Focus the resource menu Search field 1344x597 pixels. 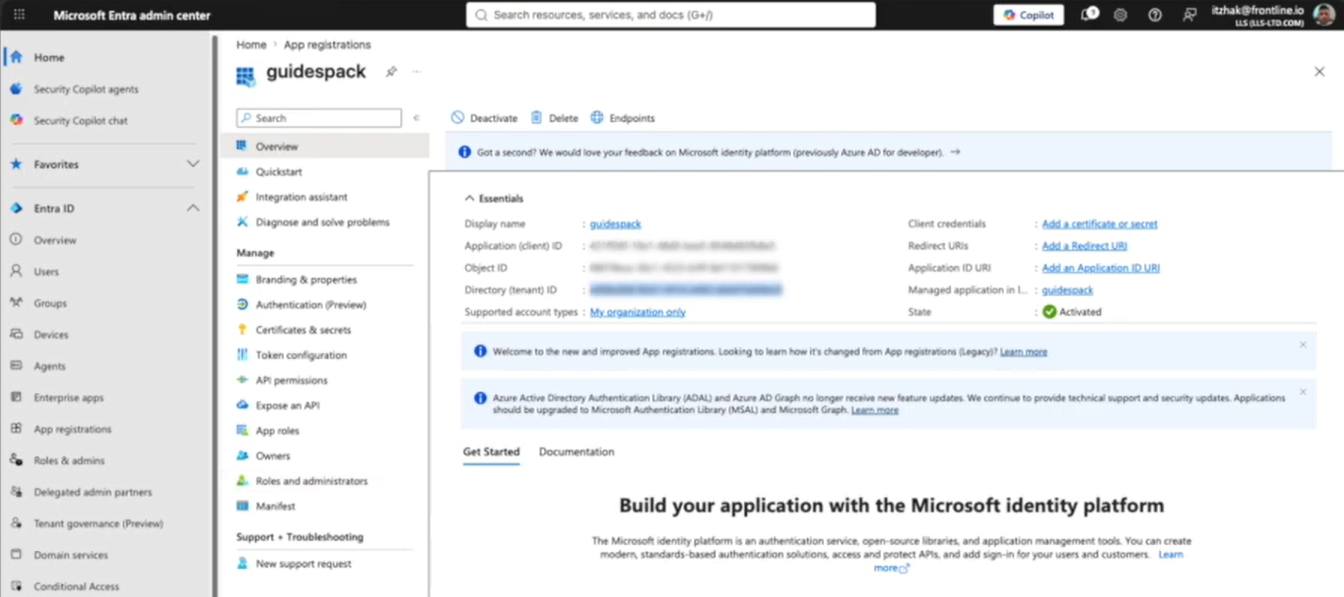(x=319, y=118)
